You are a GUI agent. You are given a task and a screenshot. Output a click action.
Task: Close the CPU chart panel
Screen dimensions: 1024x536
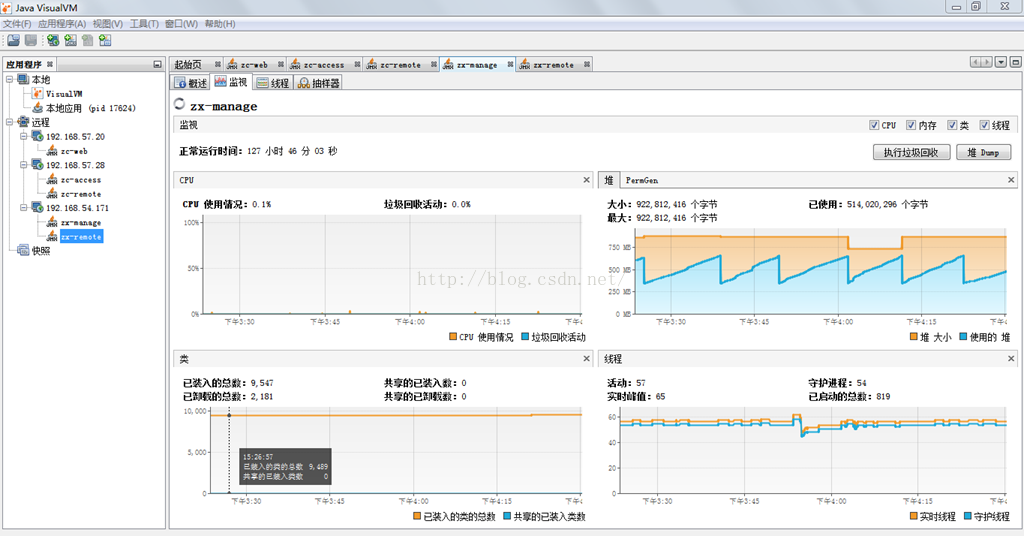[586, 180]
